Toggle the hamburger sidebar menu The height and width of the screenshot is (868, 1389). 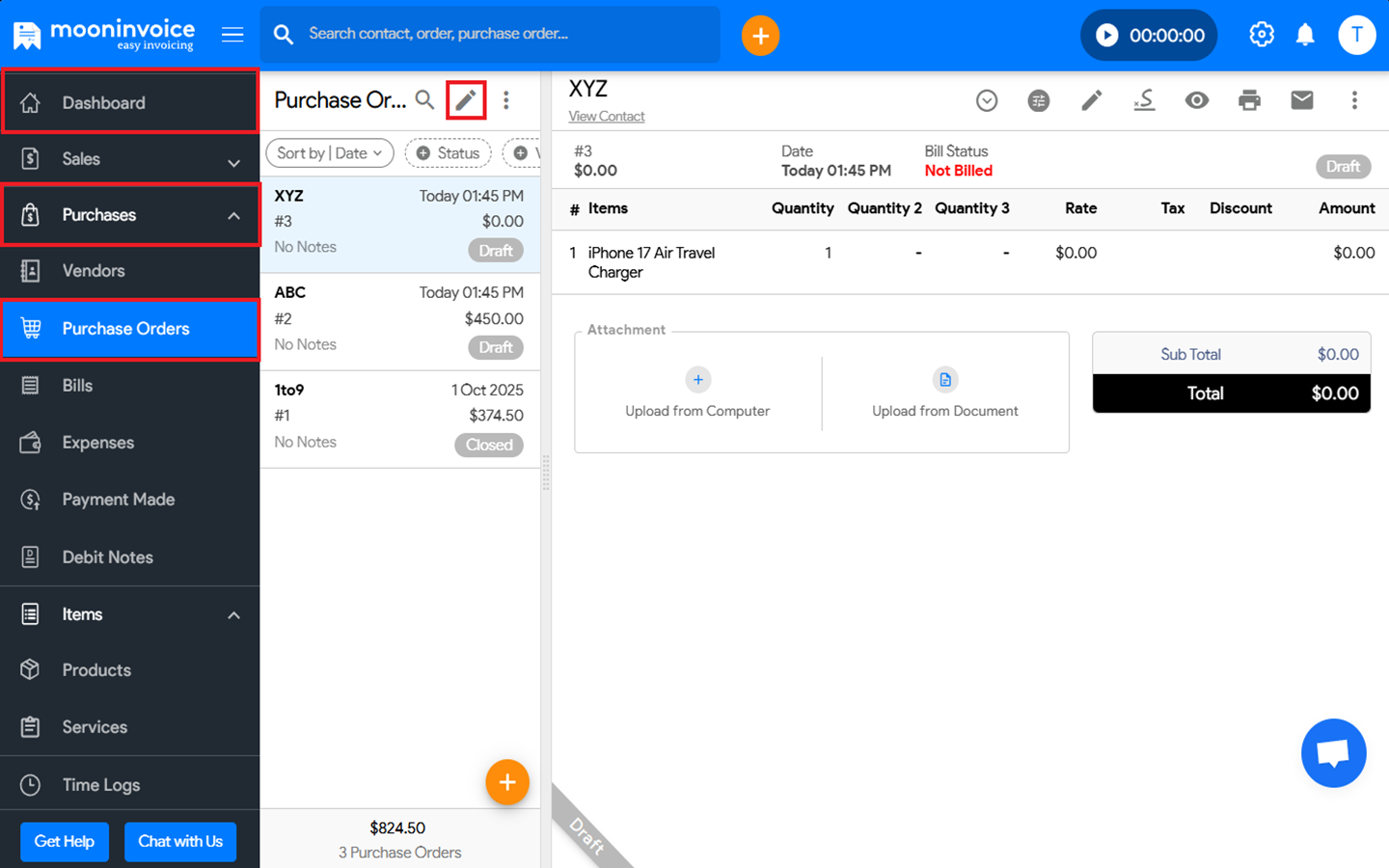232,36
